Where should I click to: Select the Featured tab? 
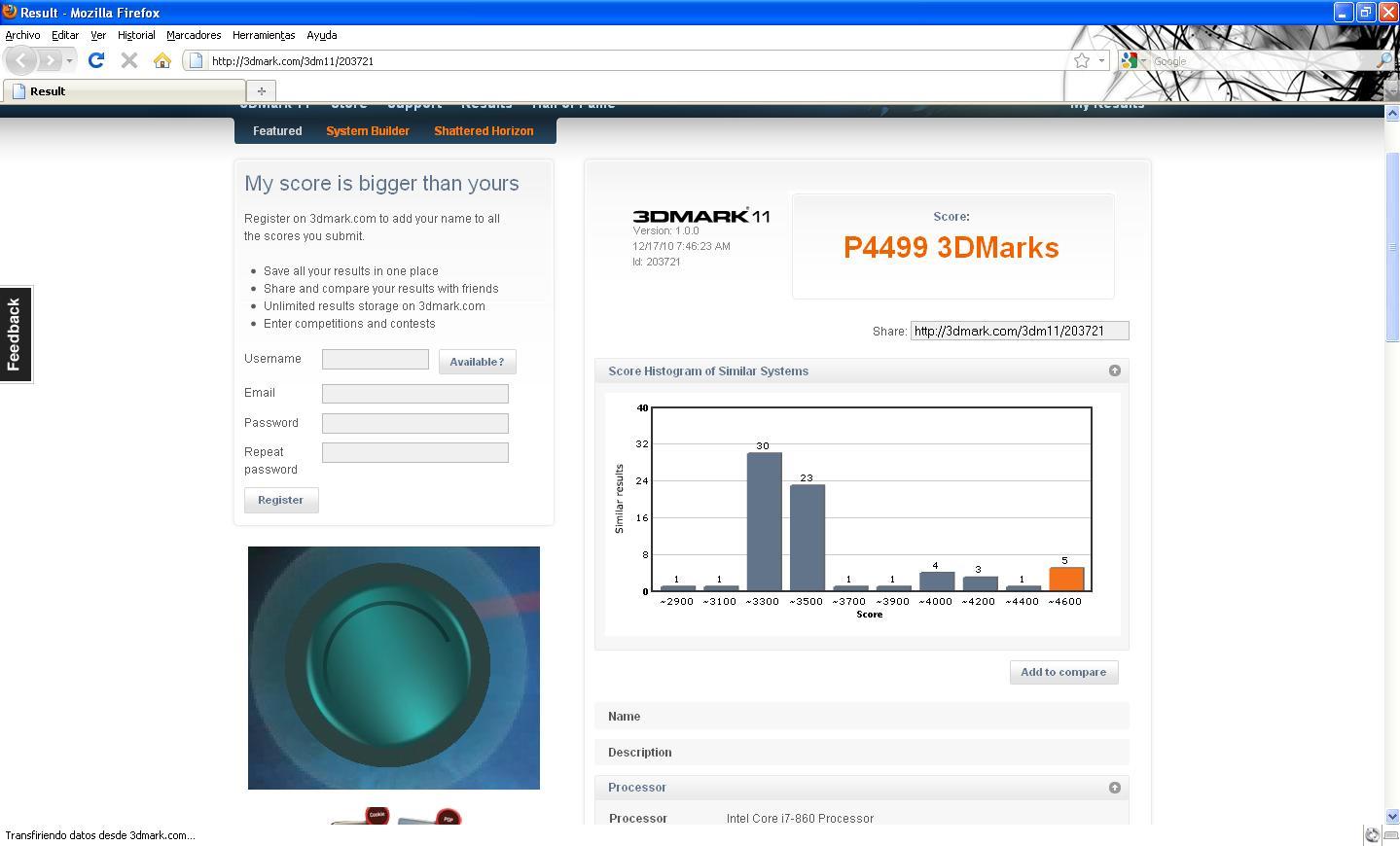[277, 130]
